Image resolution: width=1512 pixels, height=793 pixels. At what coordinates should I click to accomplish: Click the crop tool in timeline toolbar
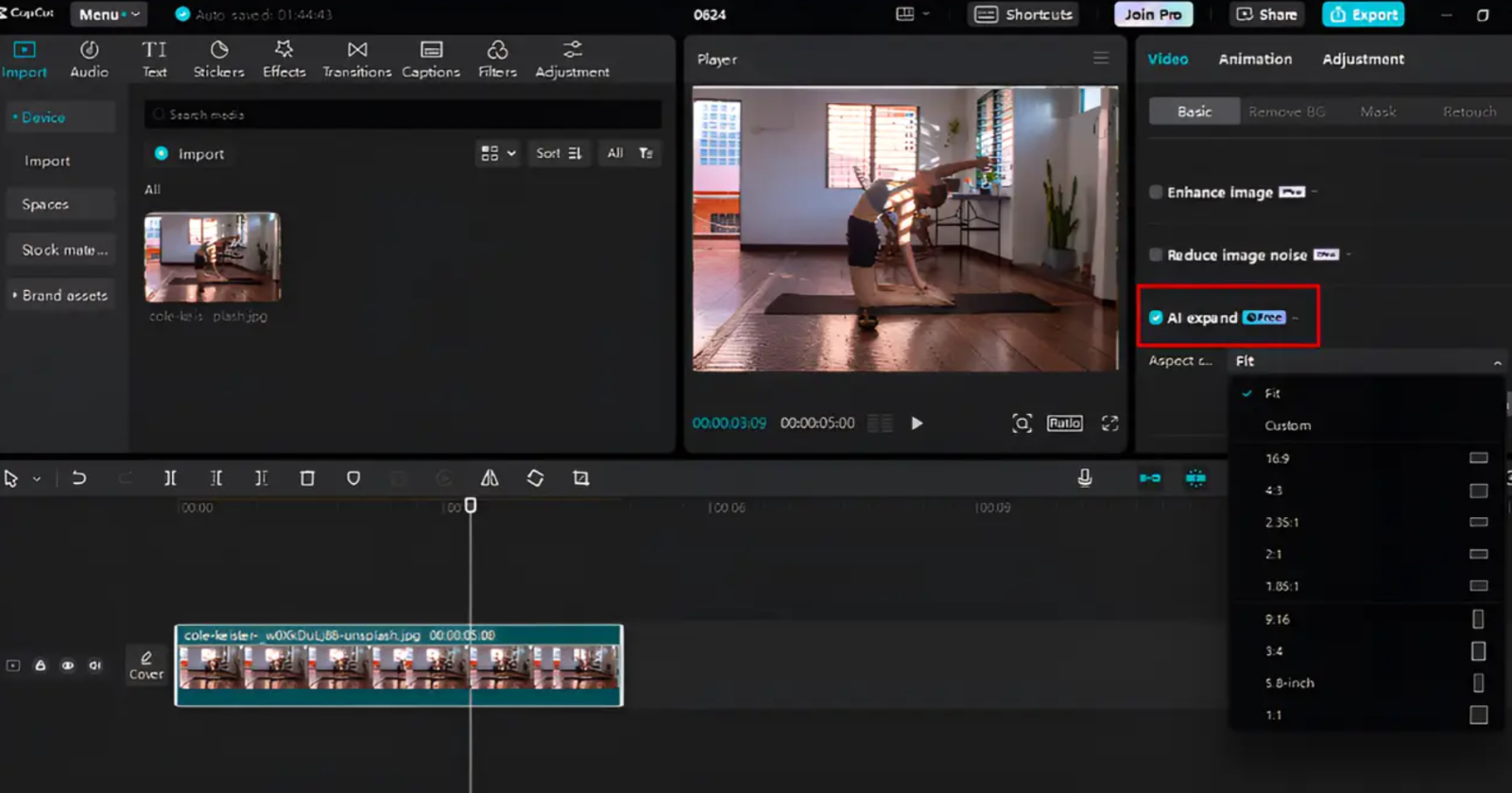580,478
